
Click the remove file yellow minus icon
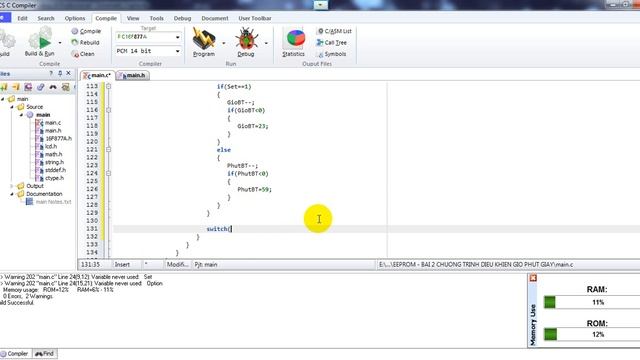point(16,87)
